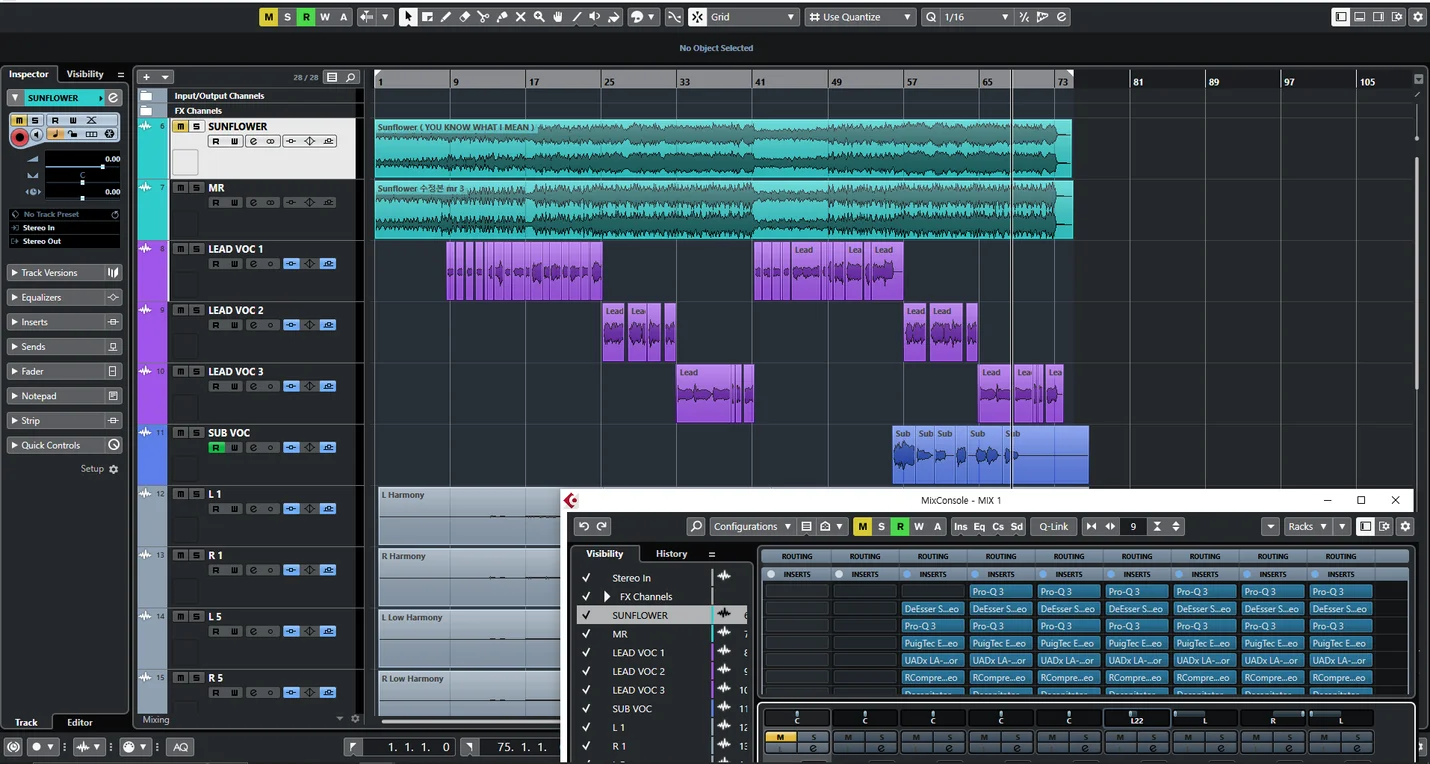Expand the Inserts section in Inspector
This screenshot has height=764, width=1430.
click(x=64, y=322)
